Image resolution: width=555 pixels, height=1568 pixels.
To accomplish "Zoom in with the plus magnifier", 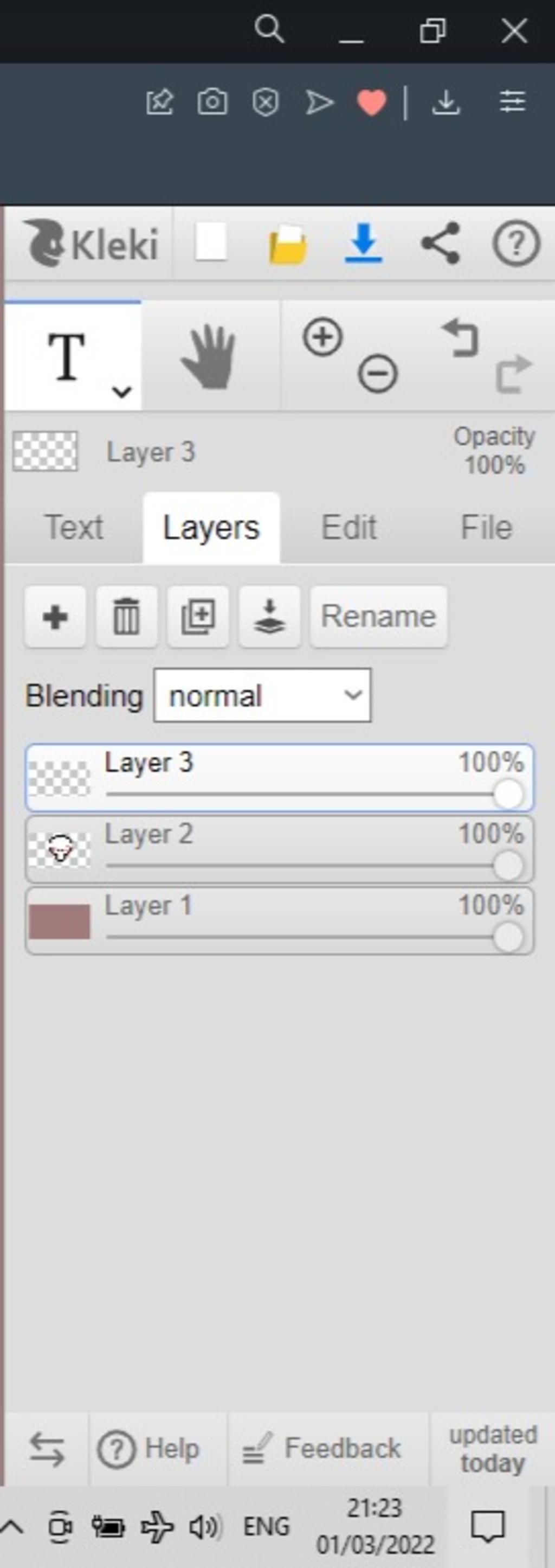I will coord(322,337).
